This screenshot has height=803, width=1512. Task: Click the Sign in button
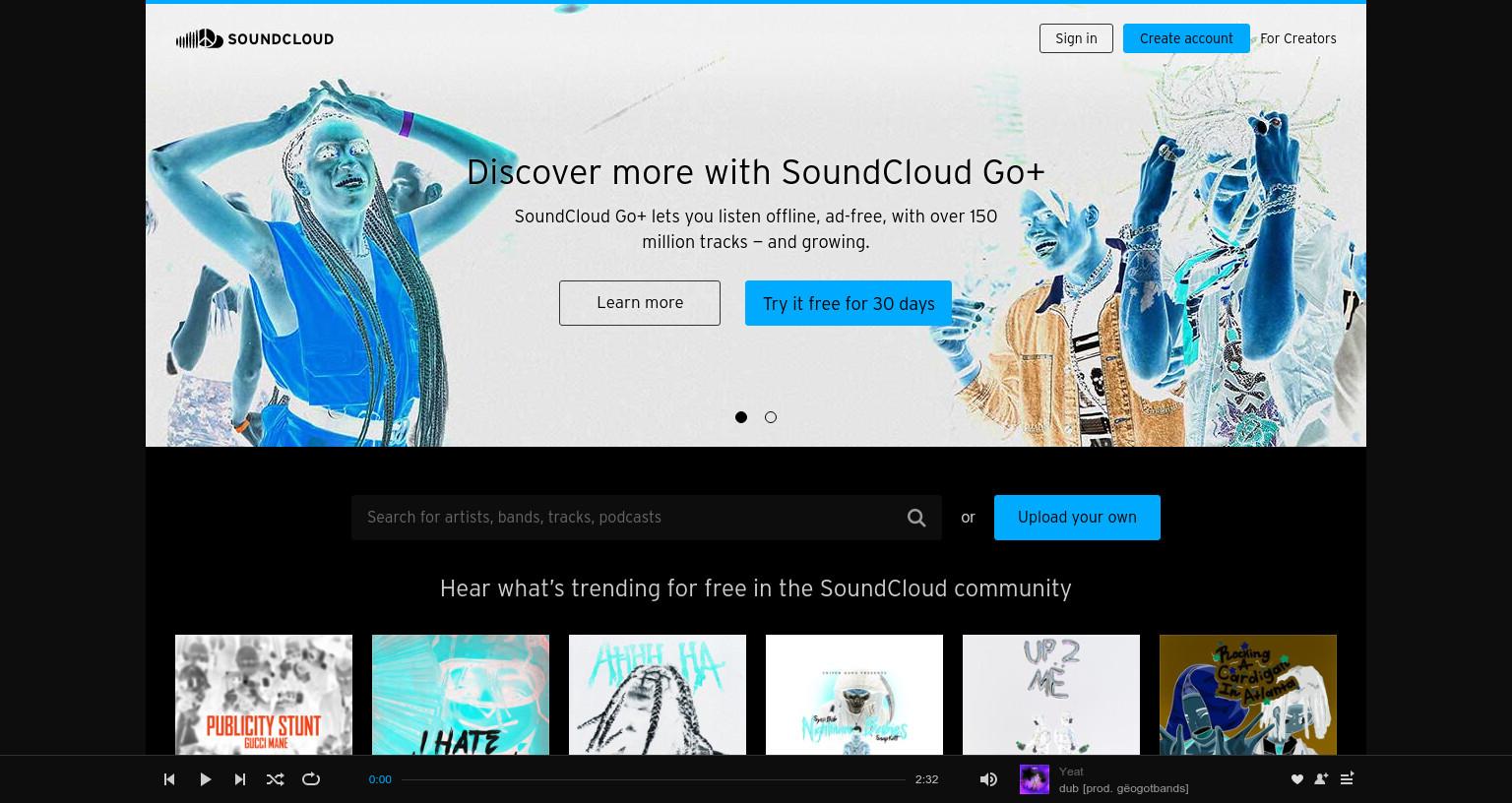(x=1076, y=38)
